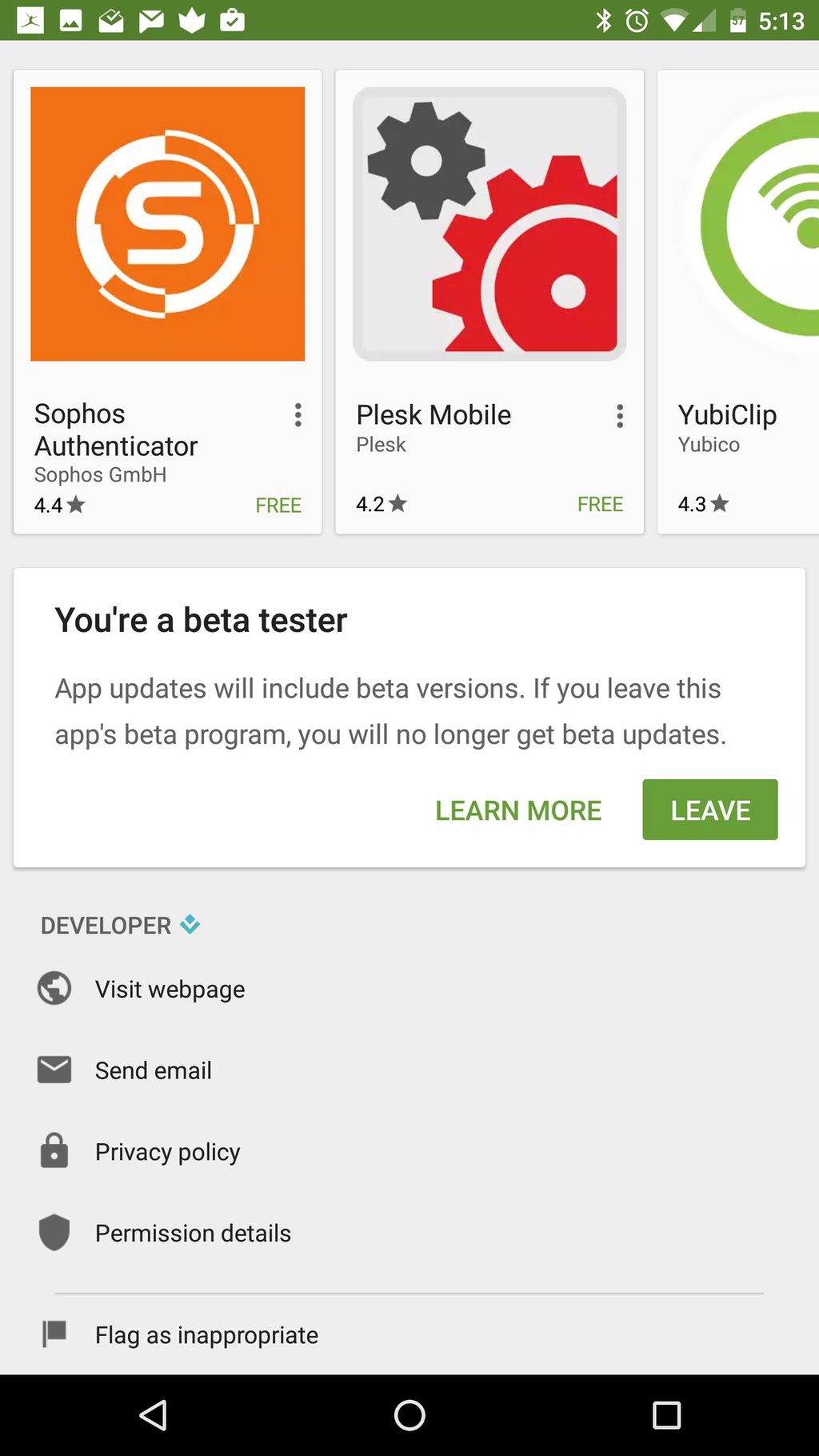Open the recent apps overview button
Image resolution: width=819 pixels, height=1456 pixels.
pyautogui.click(x=666, y=1415)
